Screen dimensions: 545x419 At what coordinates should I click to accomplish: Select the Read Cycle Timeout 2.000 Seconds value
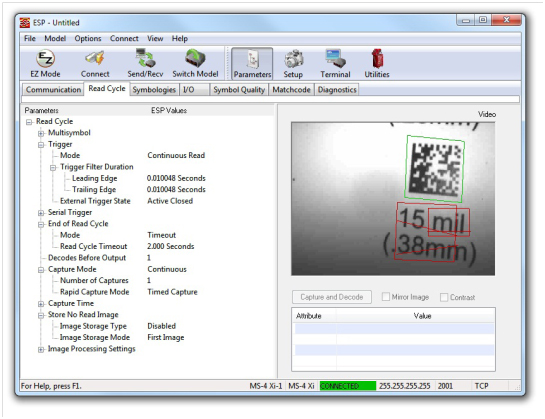[170, 246]
